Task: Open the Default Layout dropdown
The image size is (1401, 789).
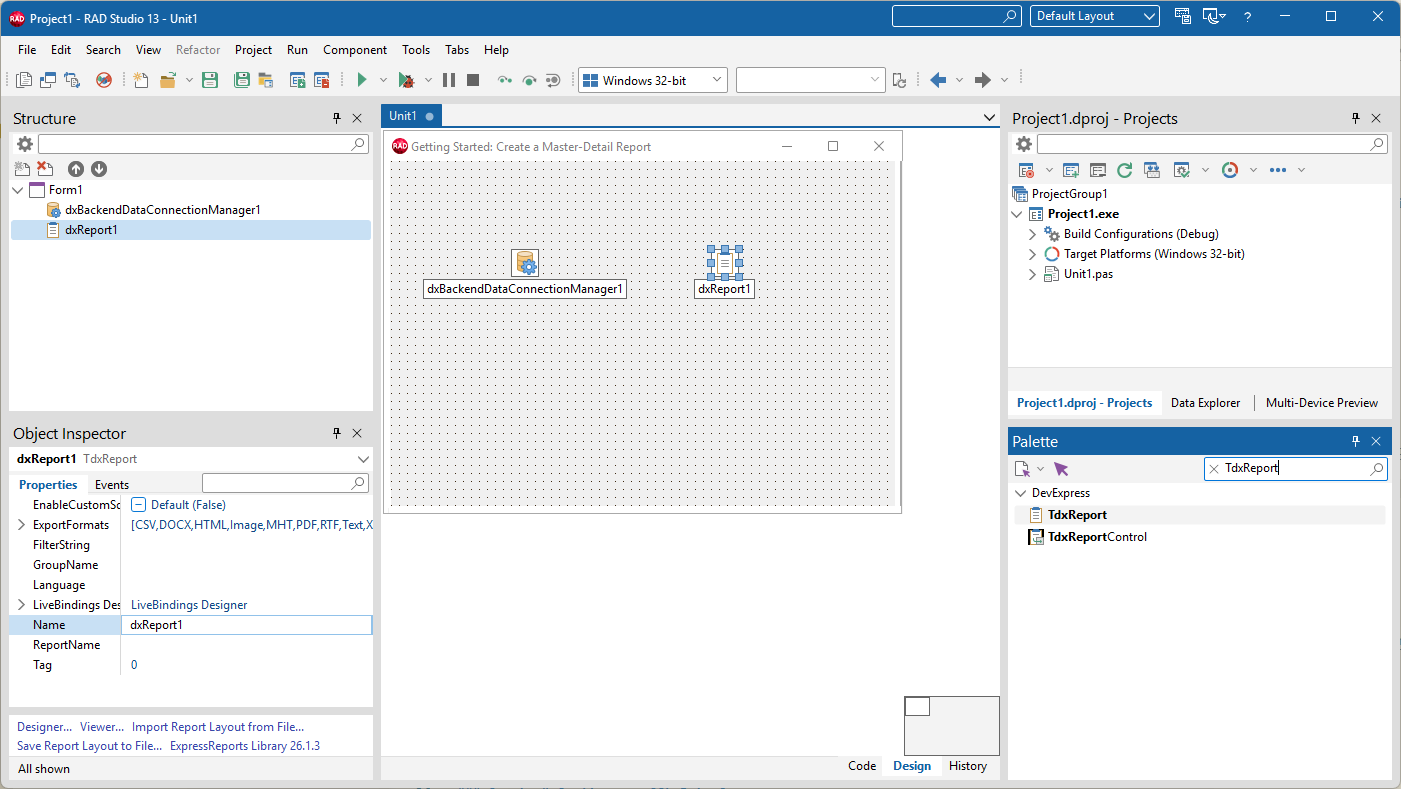Action: click(x=1149, y=16)
